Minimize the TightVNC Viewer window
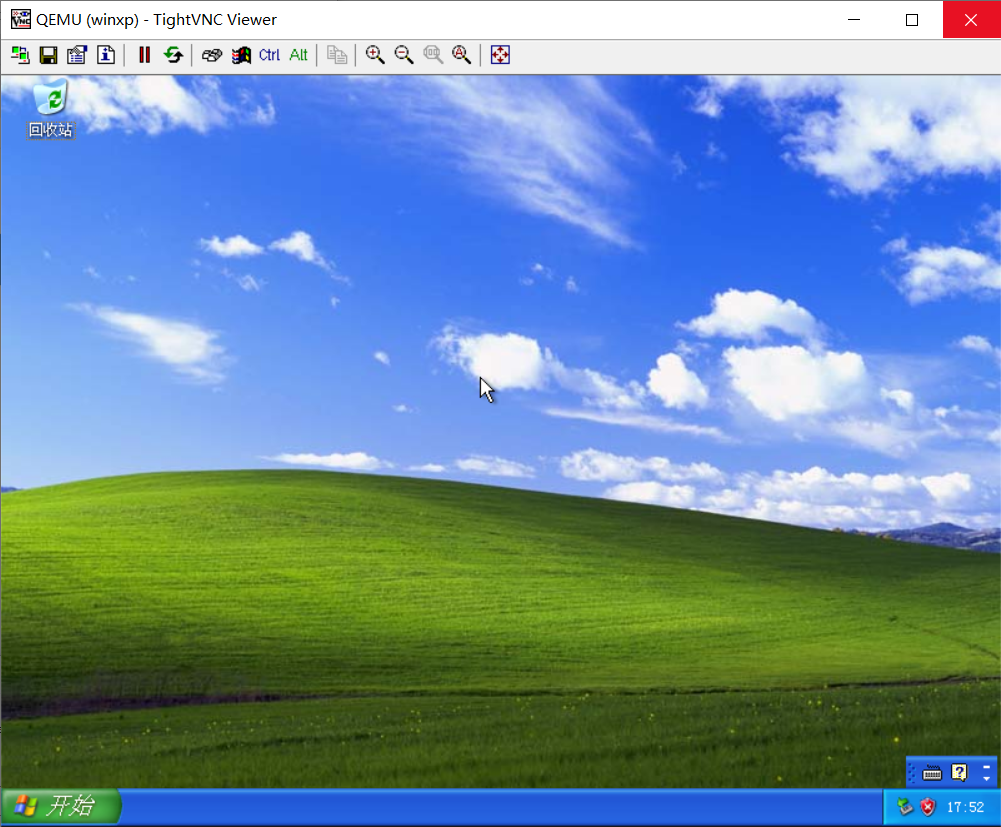This screenshot has width=1001, height=827. pos(854,20)
